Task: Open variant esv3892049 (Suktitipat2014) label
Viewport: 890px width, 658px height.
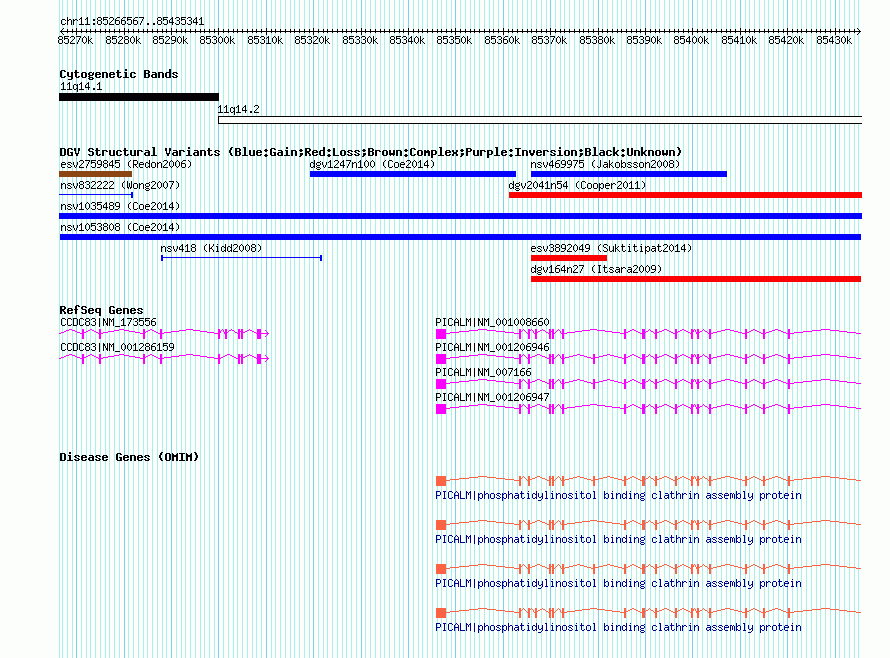Action: 611,248
